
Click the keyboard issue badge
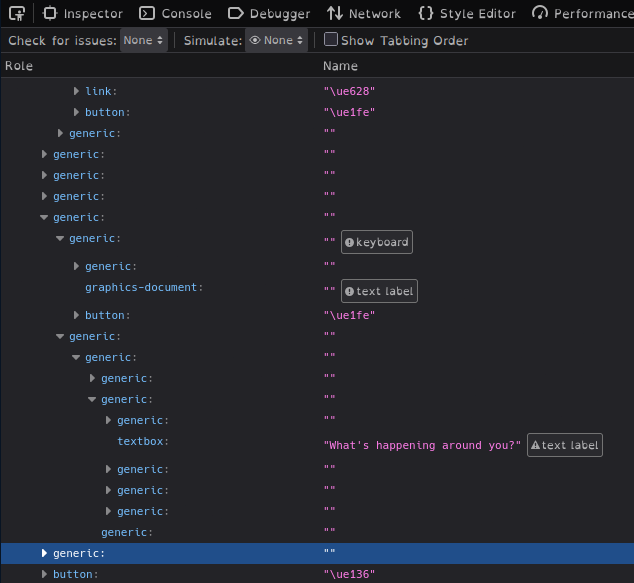(376, 242)
